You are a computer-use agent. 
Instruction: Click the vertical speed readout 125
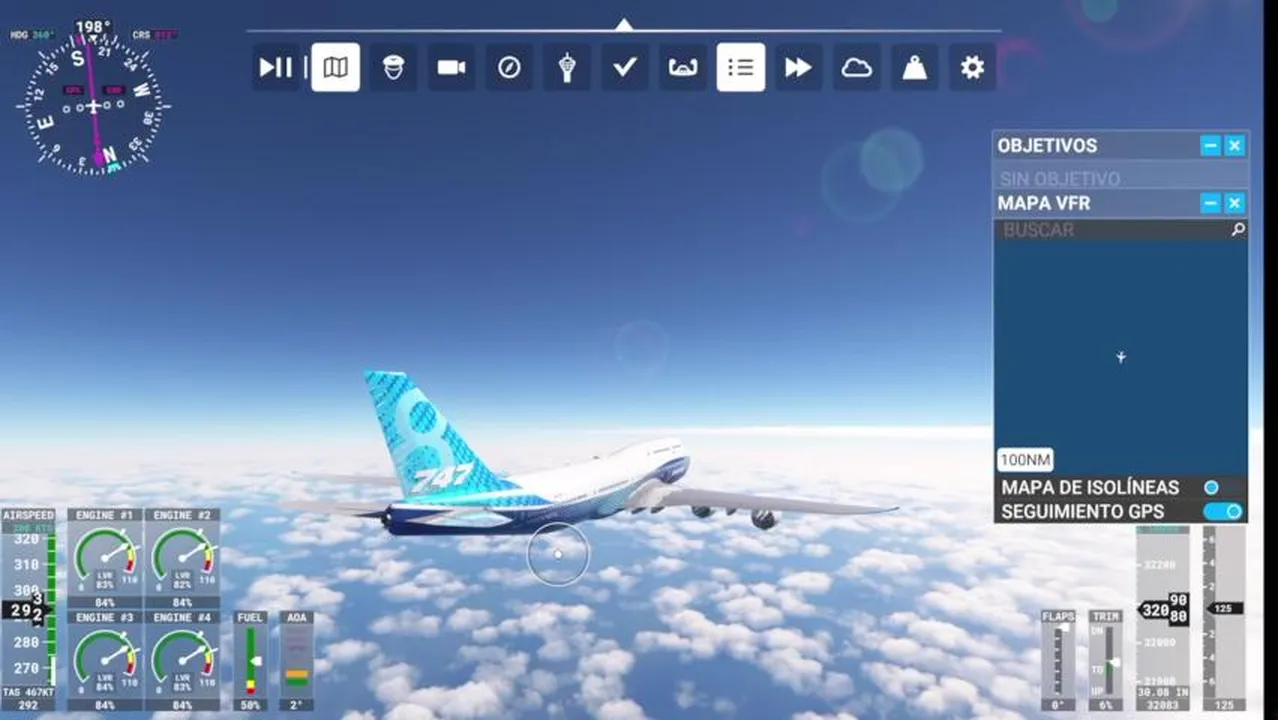coord(1224,608)
